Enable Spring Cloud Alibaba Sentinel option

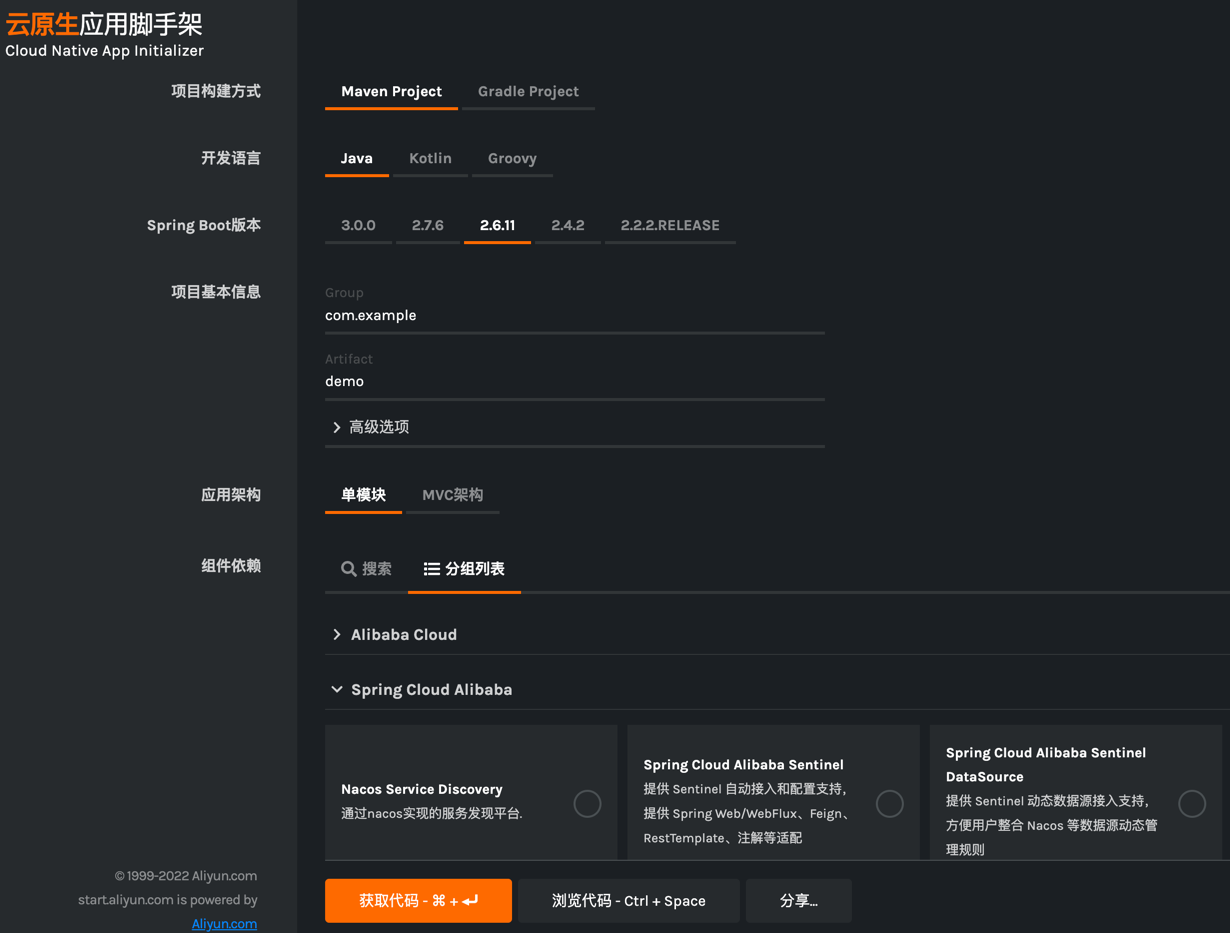(889, 803)
